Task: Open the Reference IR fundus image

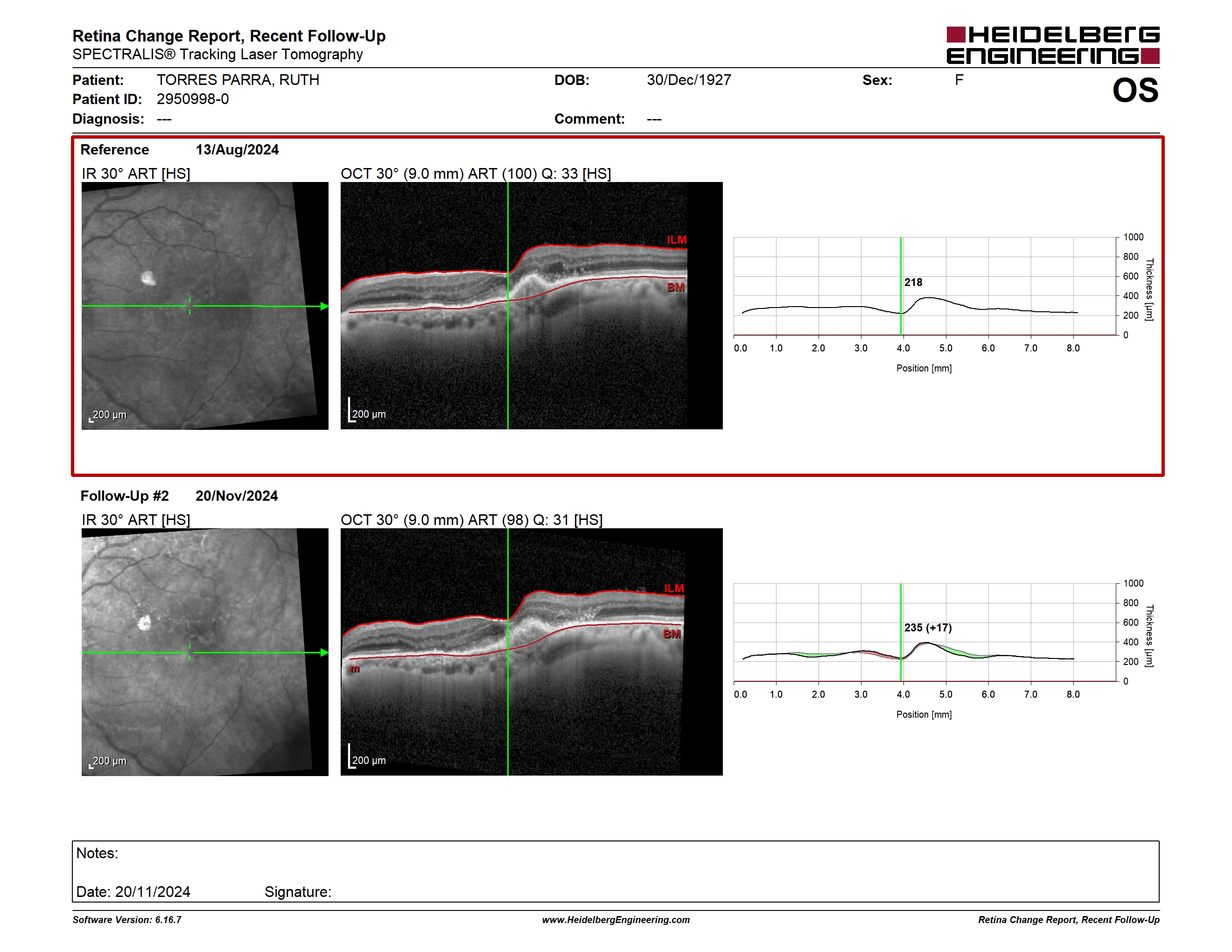Action: click(205, 306)
